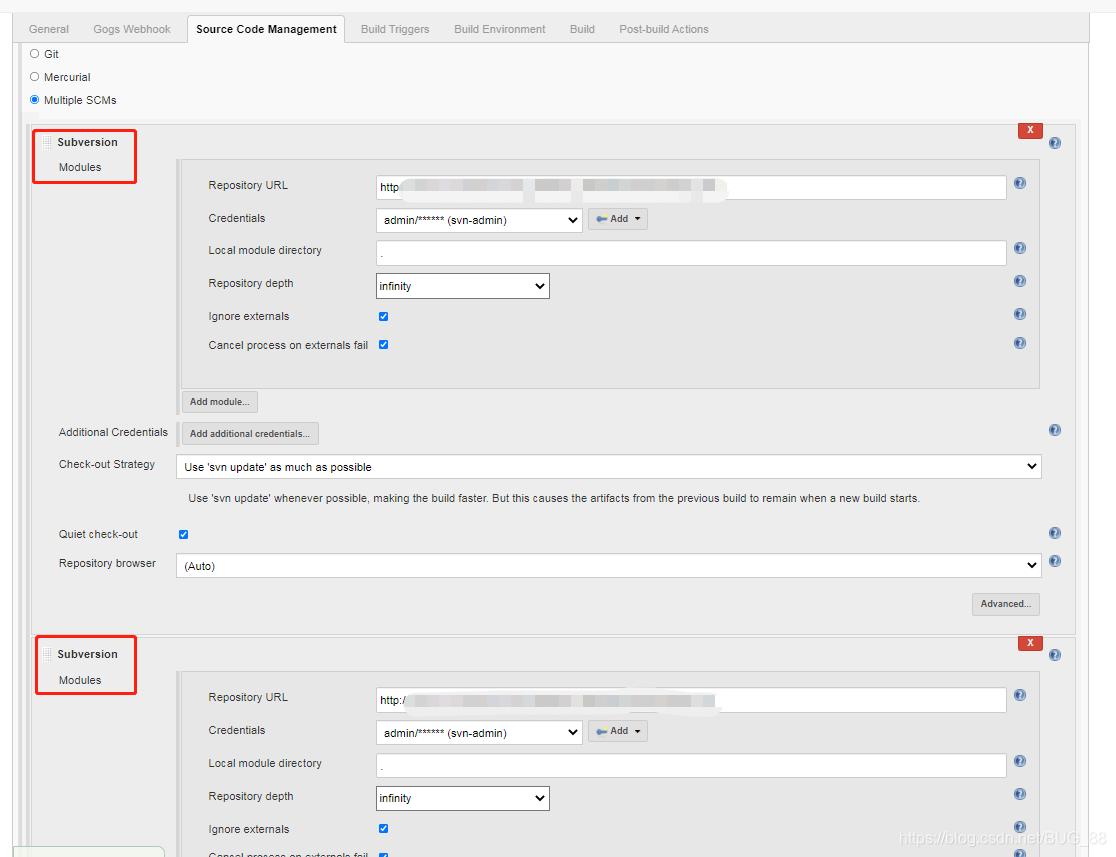1116x857 pixels.
Task: Toggle first Cancel process on externals fail checkbox
Action: [384, 345]
